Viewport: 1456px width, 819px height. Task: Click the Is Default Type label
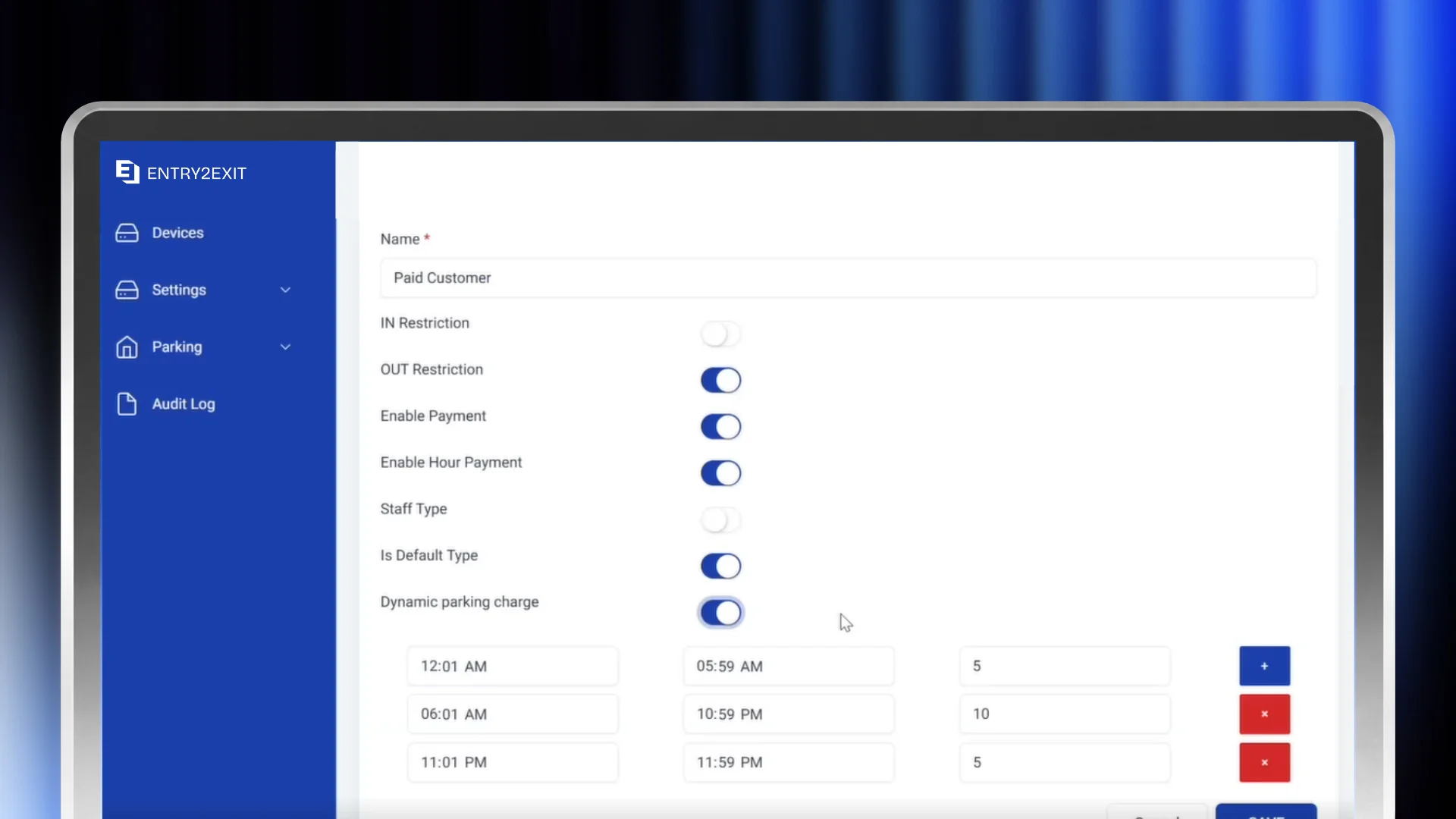(429, 555)
